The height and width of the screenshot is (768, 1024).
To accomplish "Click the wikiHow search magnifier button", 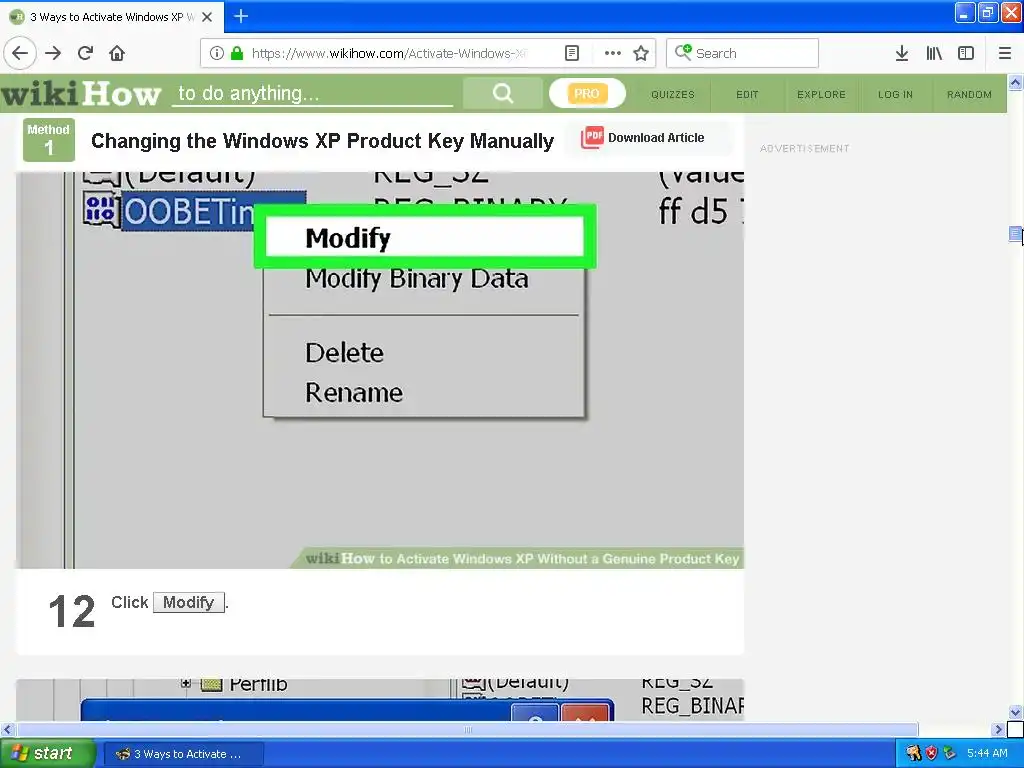I will pos(502,93).
